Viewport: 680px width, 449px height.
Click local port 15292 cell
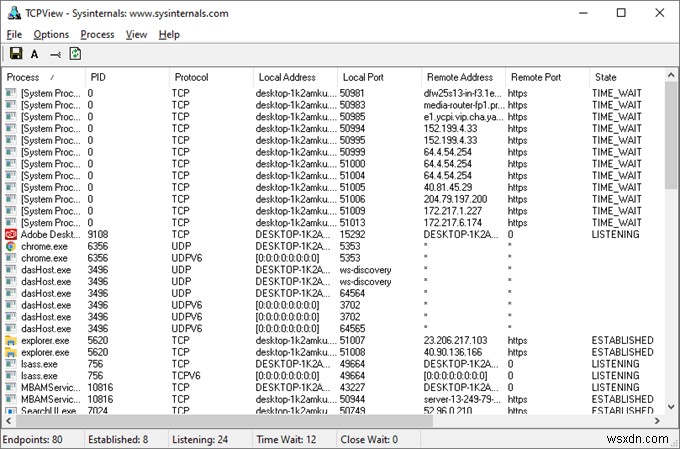click(353, 234)
